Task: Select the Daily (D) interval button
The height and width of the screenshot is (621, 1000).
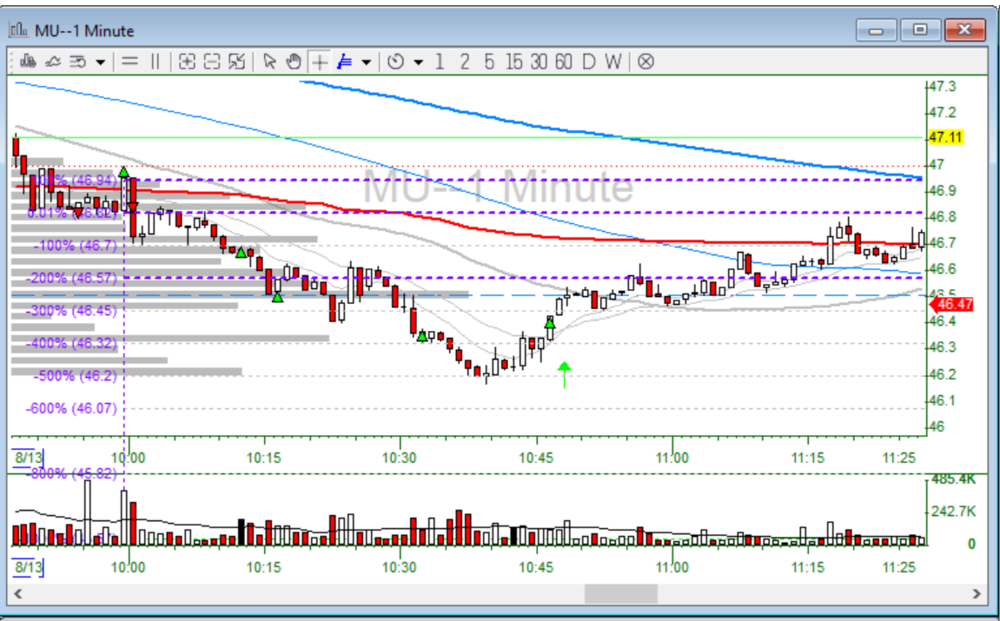Action: 589,61
